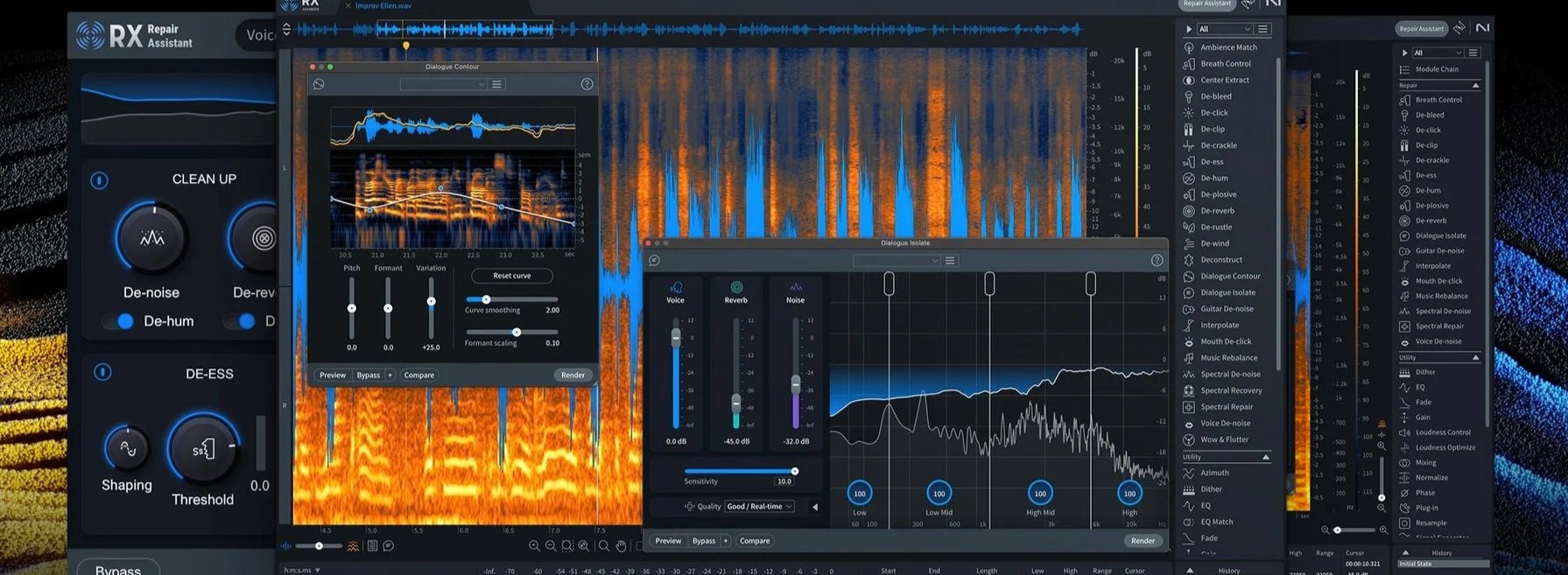Viewport: 1568px width, 575px height.
Task: Toggle the De-hum switch
Action: tap(118, 321)
